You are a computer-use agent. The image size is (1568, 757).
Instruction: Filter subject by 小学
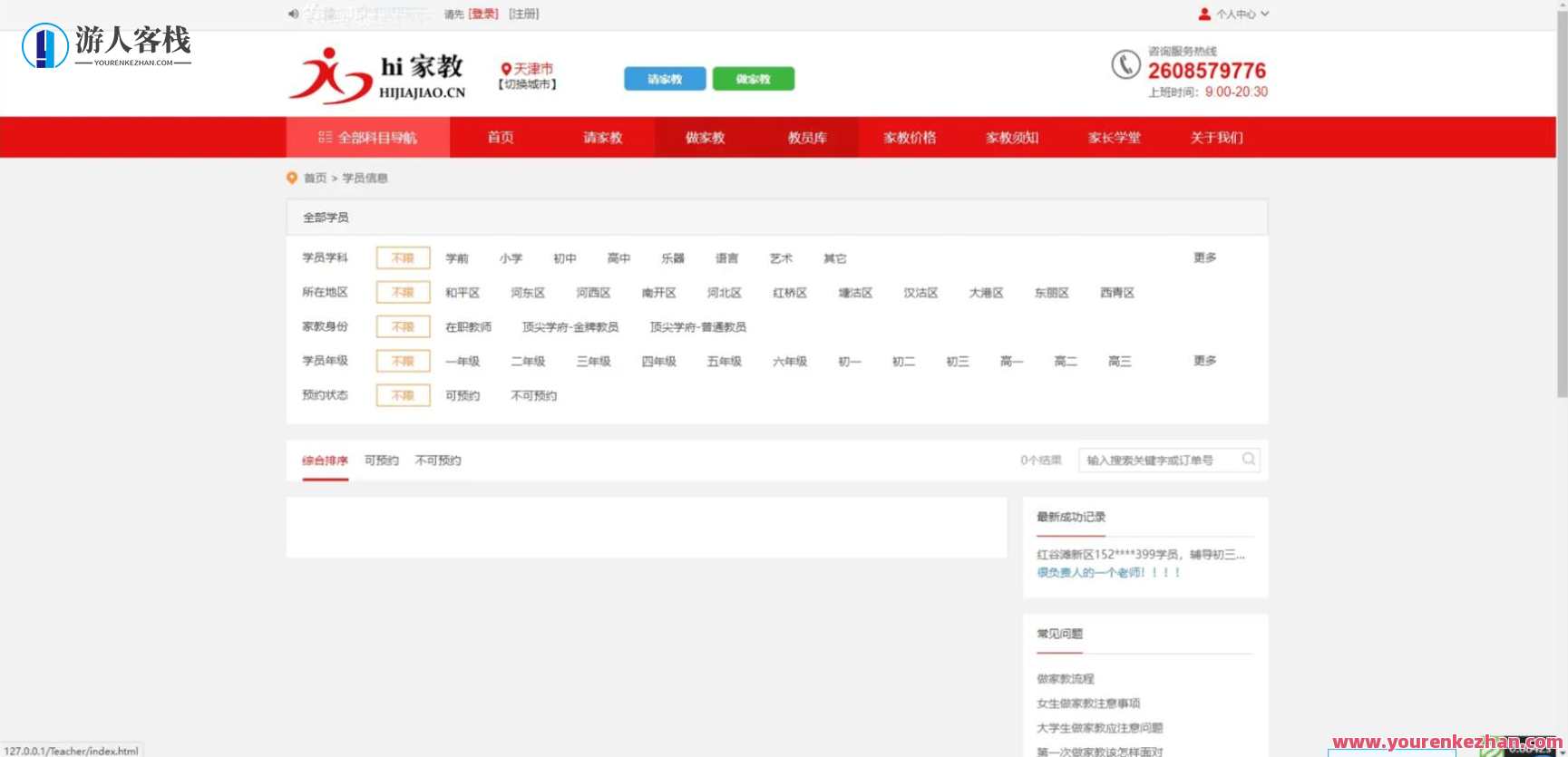pyautogui.click(x=511, y=258)
